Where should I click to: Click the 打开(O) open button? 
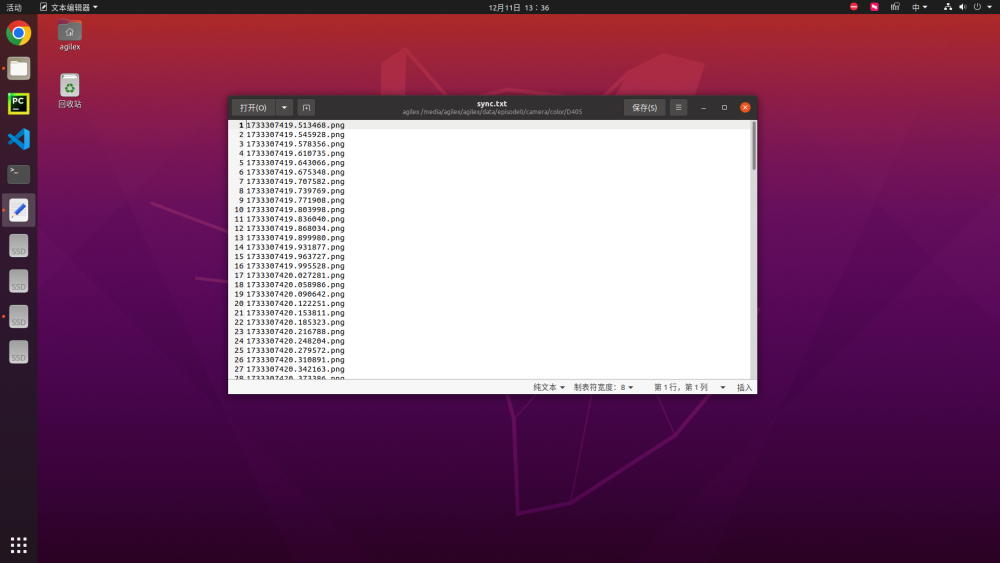[253, 107]
